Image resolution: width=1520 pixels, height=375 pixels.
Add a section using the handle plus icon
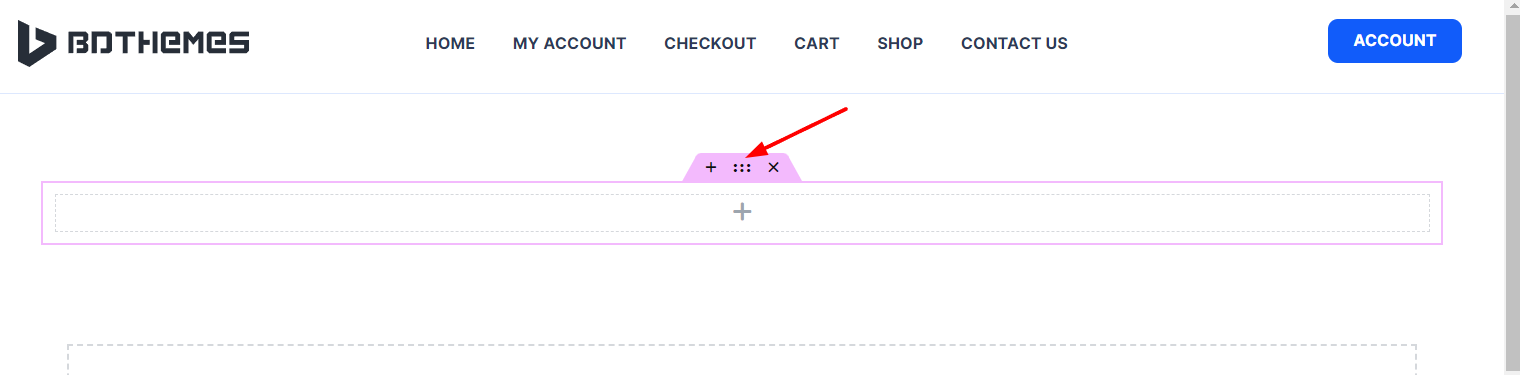[711, 167]
